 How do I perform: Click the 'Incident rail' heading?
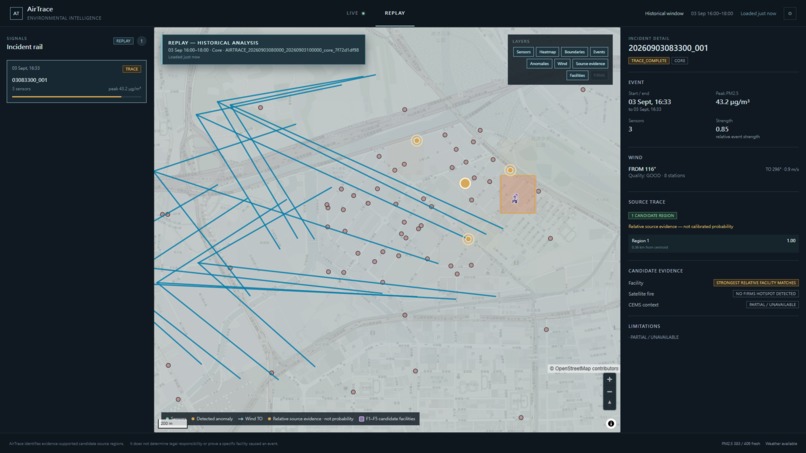[x=25, y=47]
